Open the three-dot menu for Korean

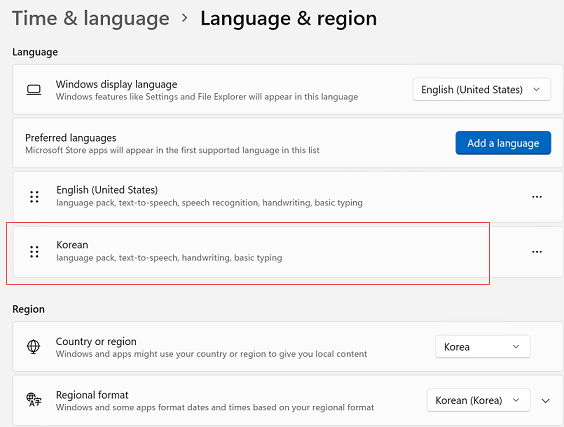click(x=537, y=252)
